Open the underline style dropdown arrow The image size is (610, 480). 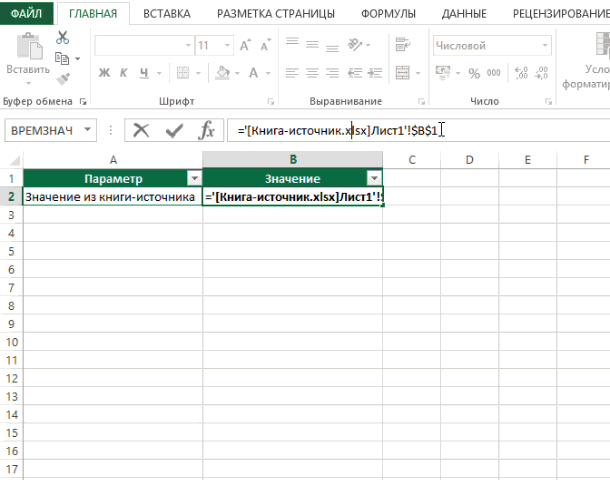159,73
